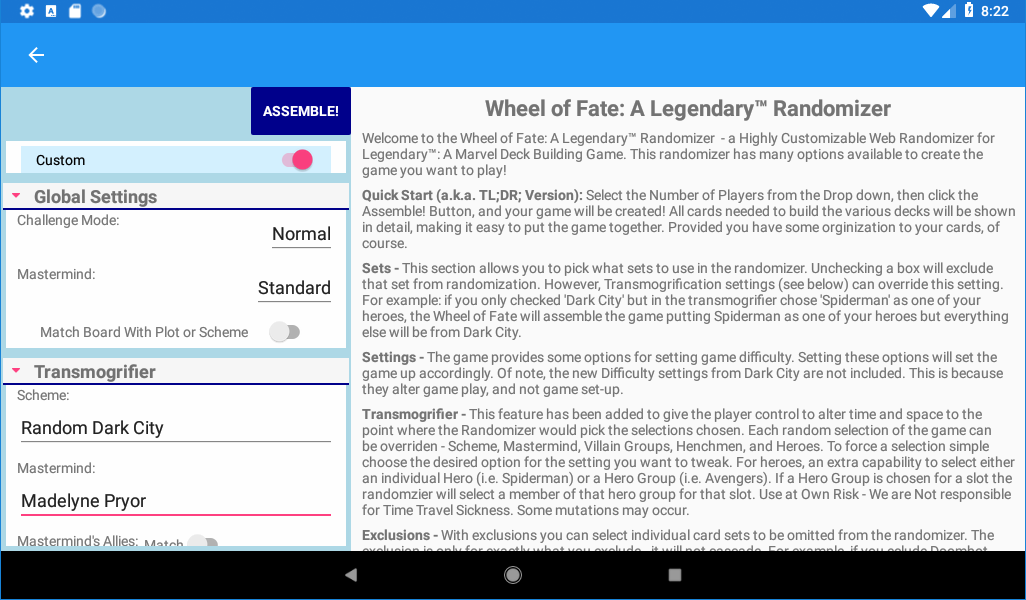Open the Mastermind dropdown showing Madelyne Pryor
The width and height of the screenshot is (1026, 600).
pos(175,501)
